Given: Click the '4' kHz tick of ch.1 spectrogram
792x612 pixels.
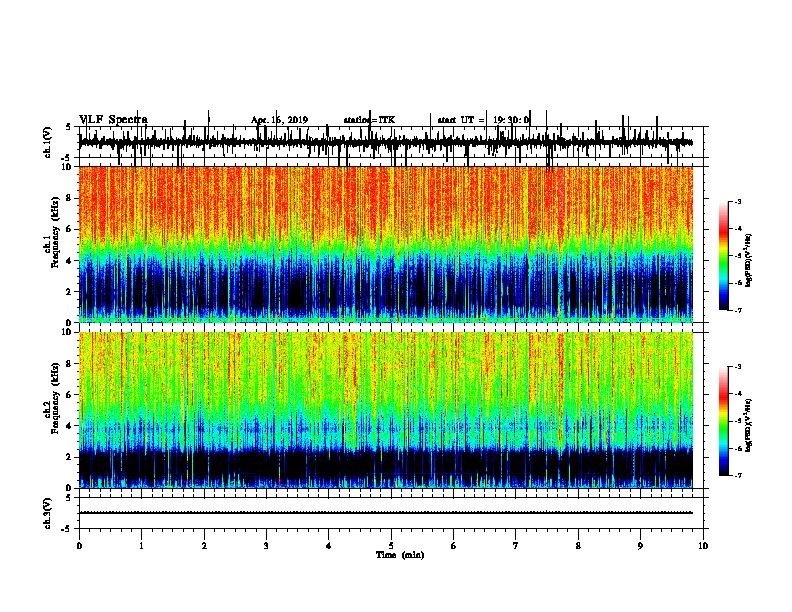Looking at the screenshot, I should point(70,261).
